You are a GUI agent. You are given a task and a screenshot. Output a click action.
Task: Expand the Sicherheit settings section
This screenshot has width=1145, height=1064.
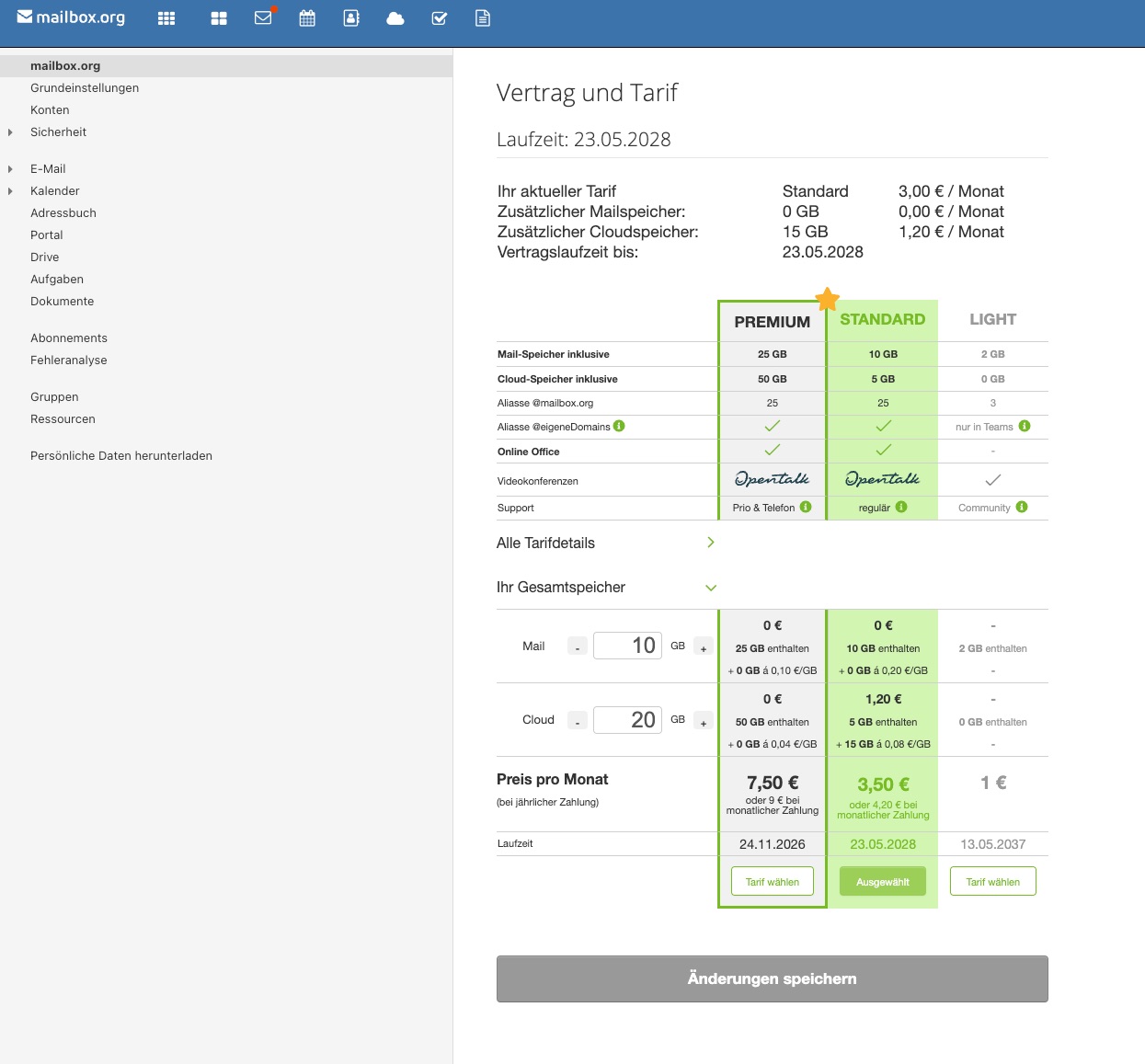click(x=10, y=132)
